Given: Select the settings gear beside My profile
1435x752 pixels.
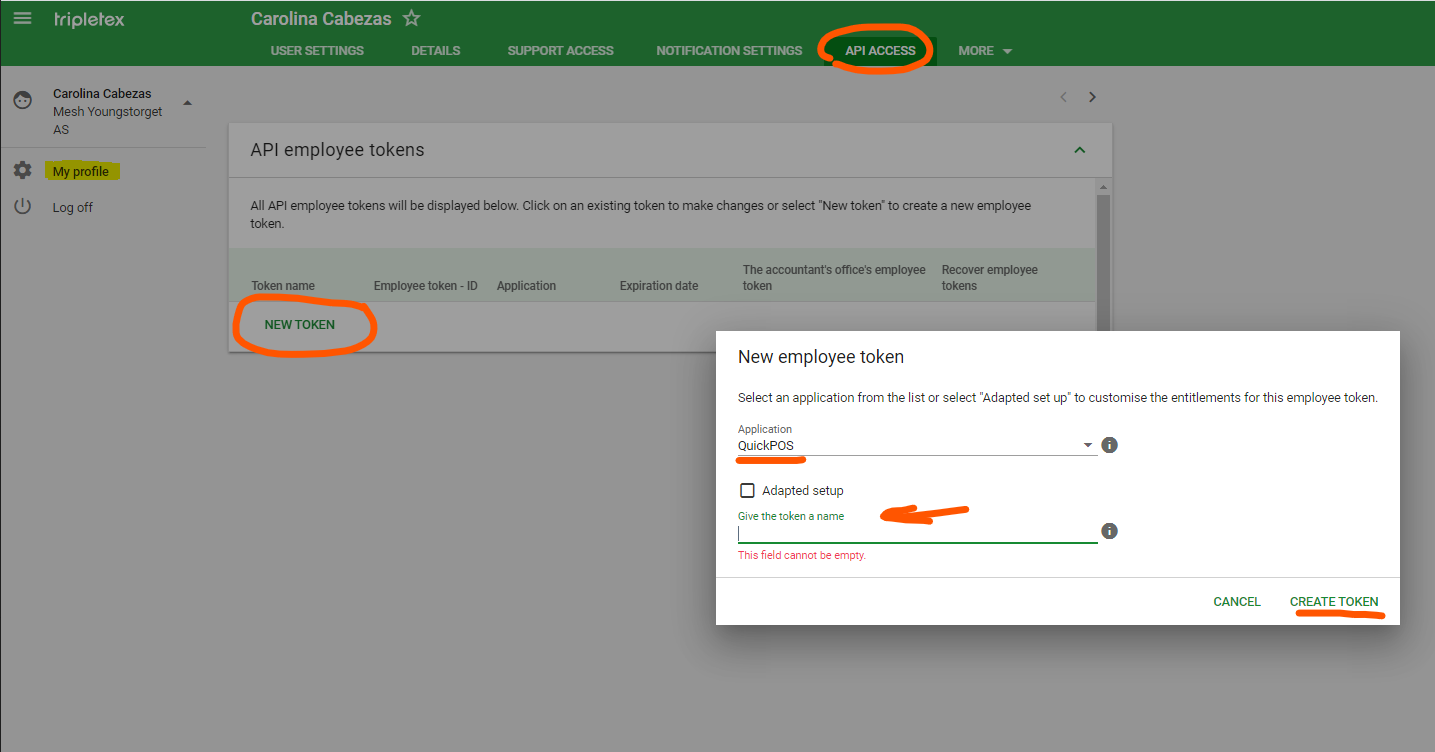Looking at the screenshot, I should [x=22, y=170].
